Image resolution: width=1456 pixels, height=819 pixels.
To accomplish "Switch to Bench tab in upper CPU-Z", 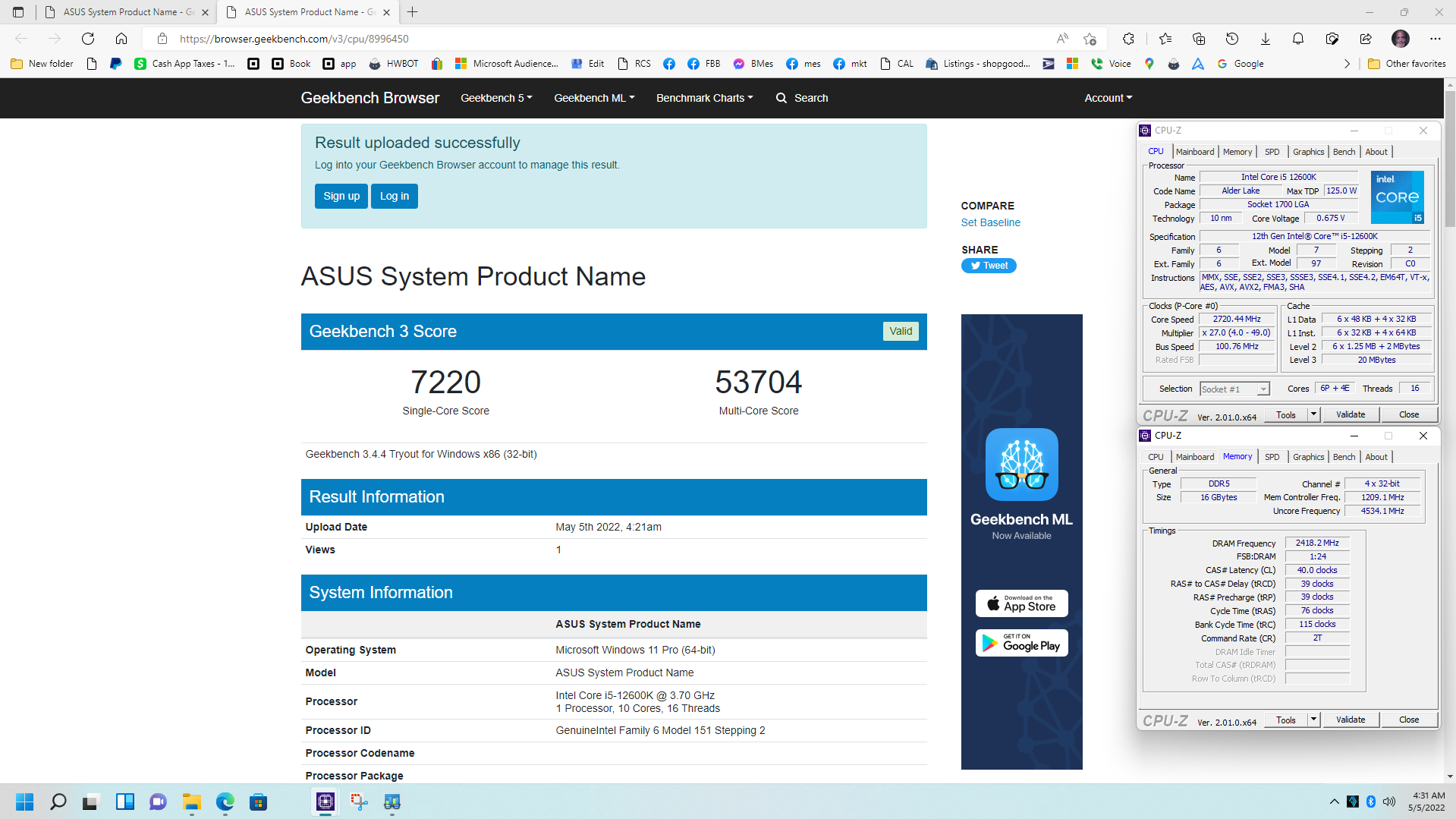I will (x=1344, y=152).
